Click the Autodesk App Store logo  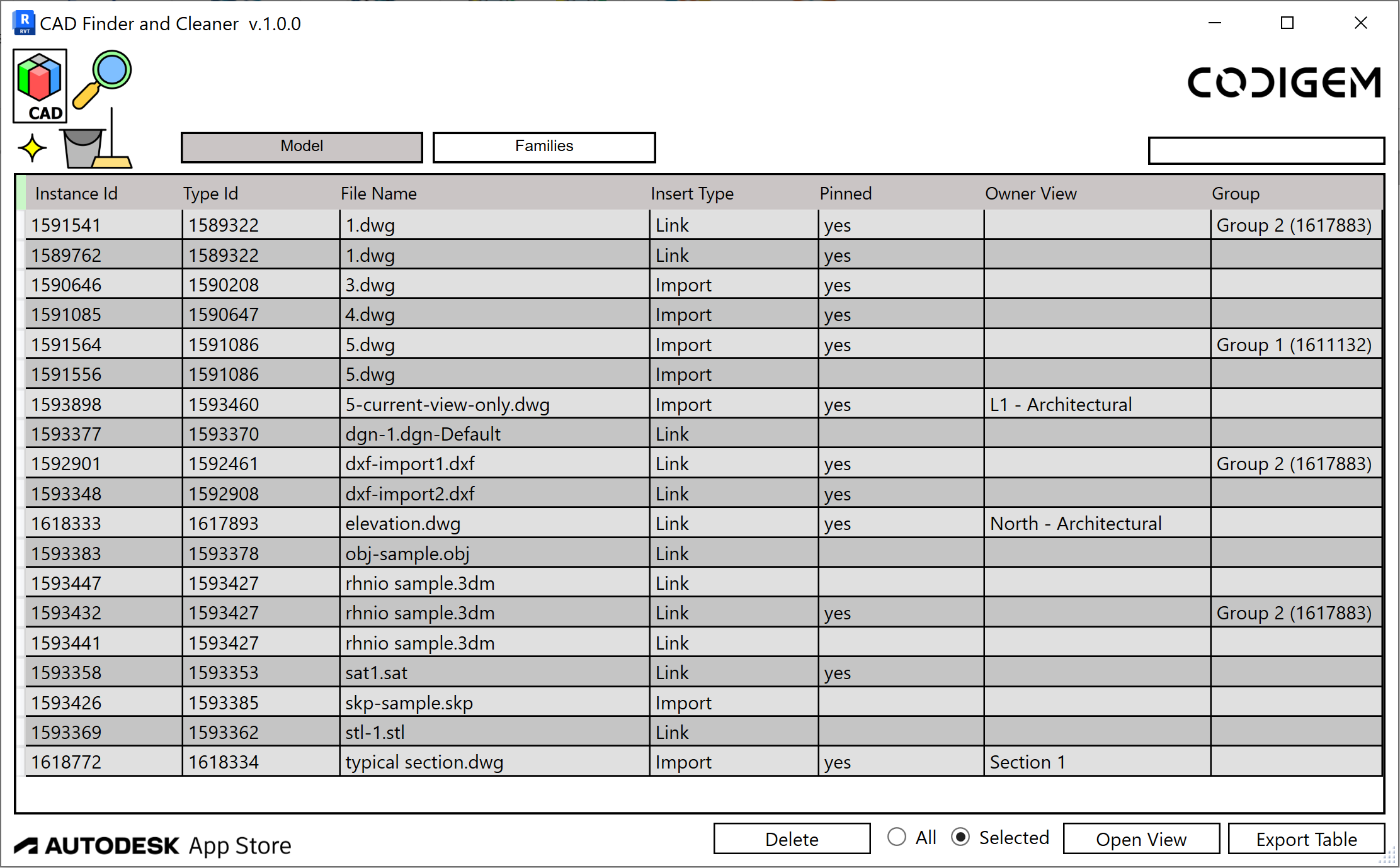153,845
